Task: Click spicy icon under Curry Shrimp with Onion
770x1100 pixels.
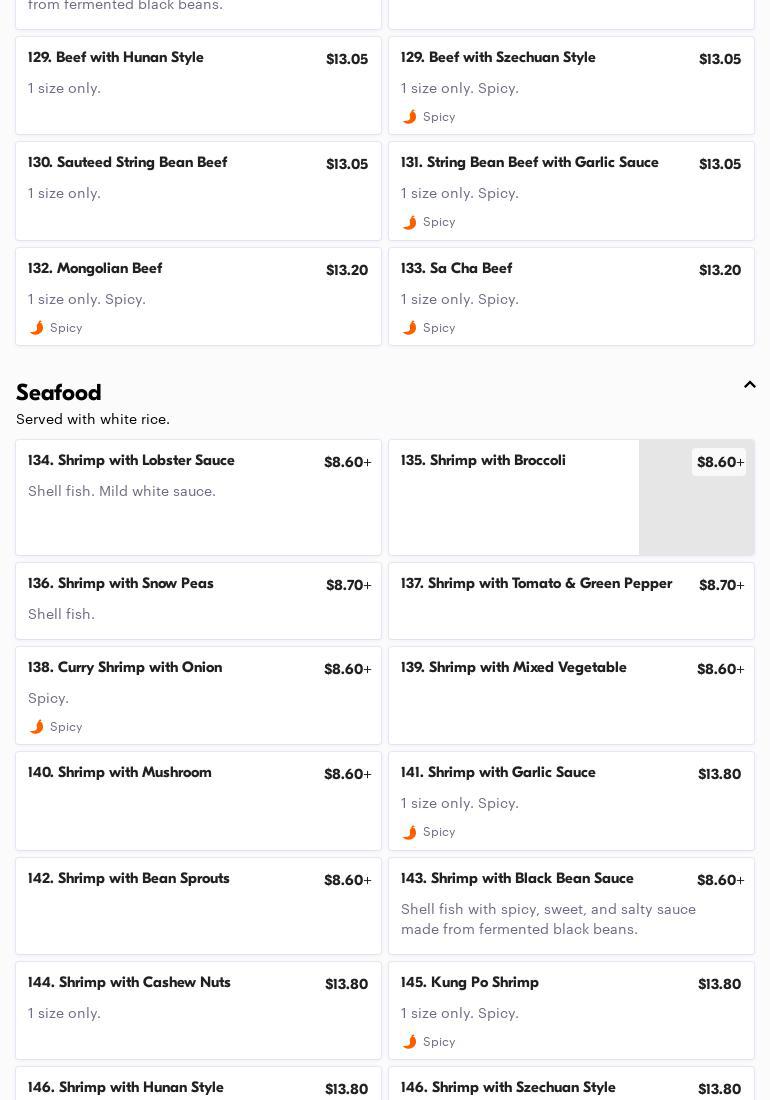Action: pos(37,727)
